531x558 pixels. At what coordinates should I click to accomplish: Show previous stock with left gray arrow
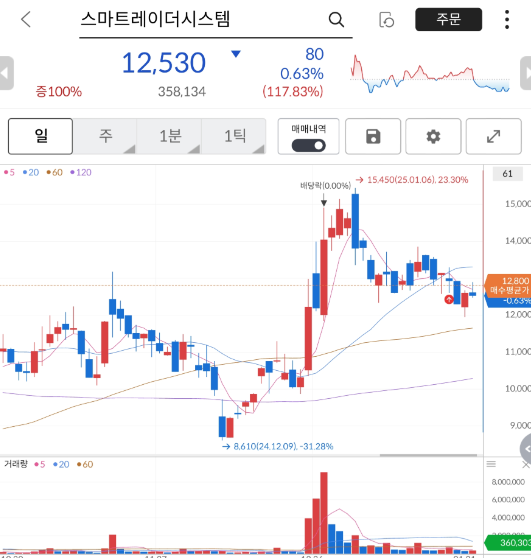pyautogui.click(x=6, y=73)
